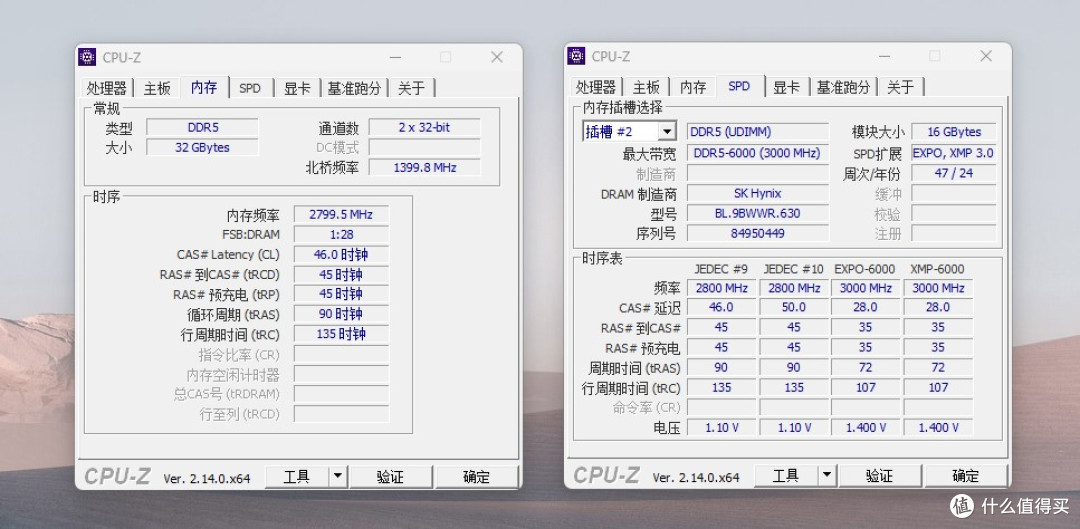Open 显卡 tab in right CPU-Z window
Viewport: 1080px width, 529px height.
[787, 87]
